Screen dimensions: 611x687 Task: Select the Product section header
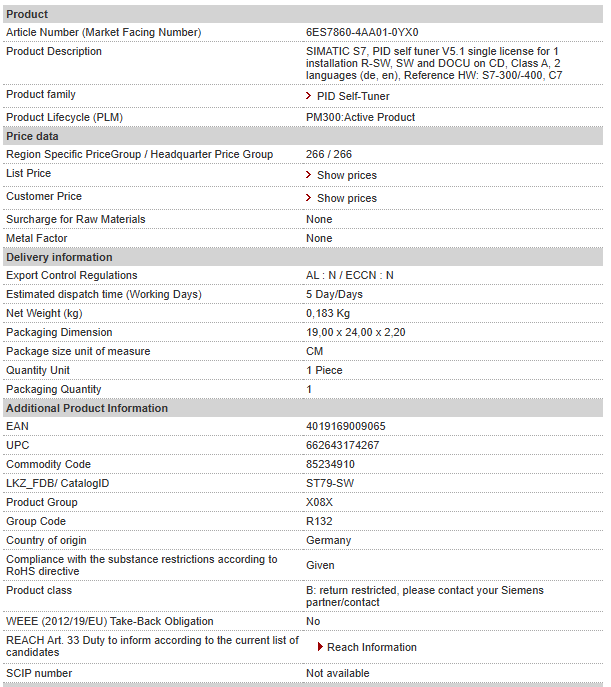303,14
